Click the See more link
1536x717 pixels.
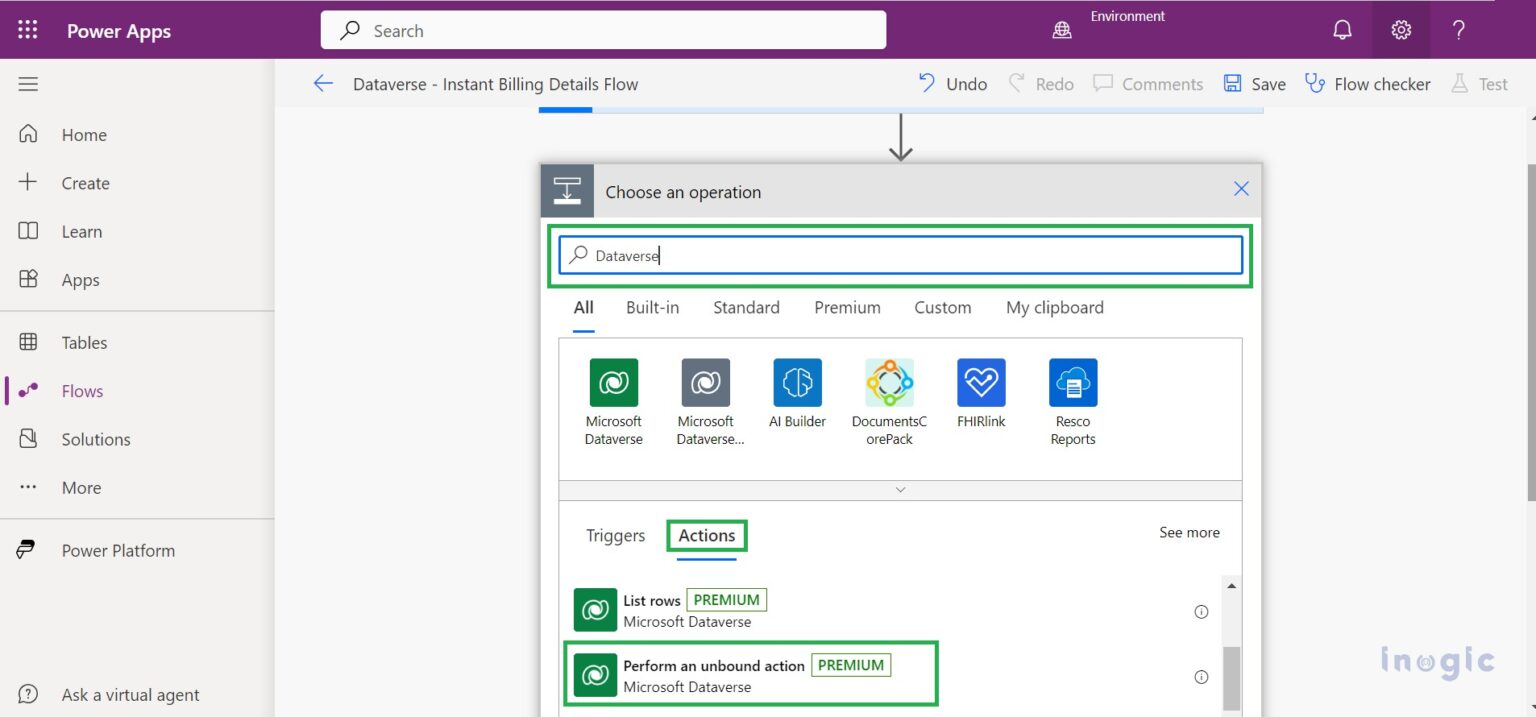tap(1189, 533)
